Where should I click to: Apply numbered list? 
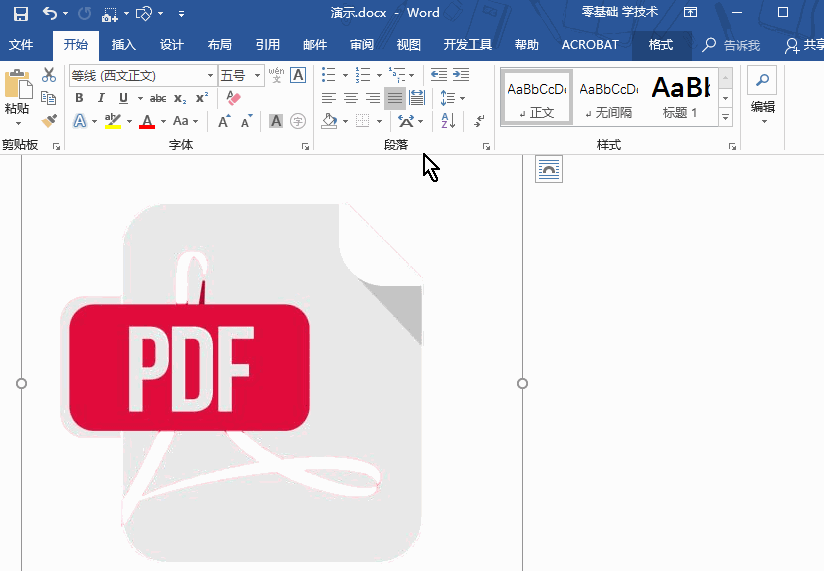pos(363,75)
